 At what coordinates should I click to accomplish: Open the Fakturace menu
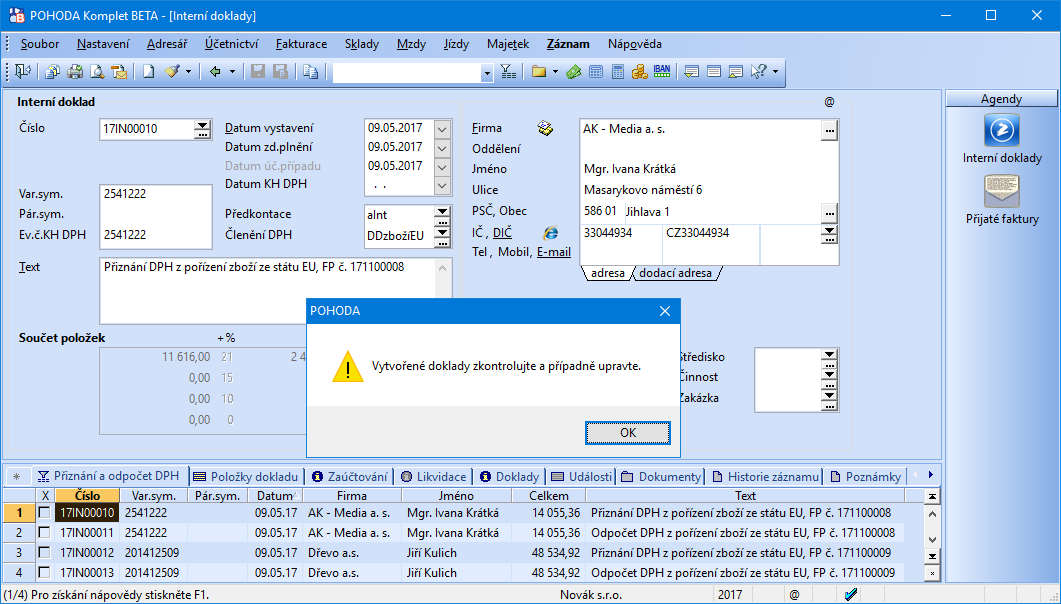click(x=301, y=44)
